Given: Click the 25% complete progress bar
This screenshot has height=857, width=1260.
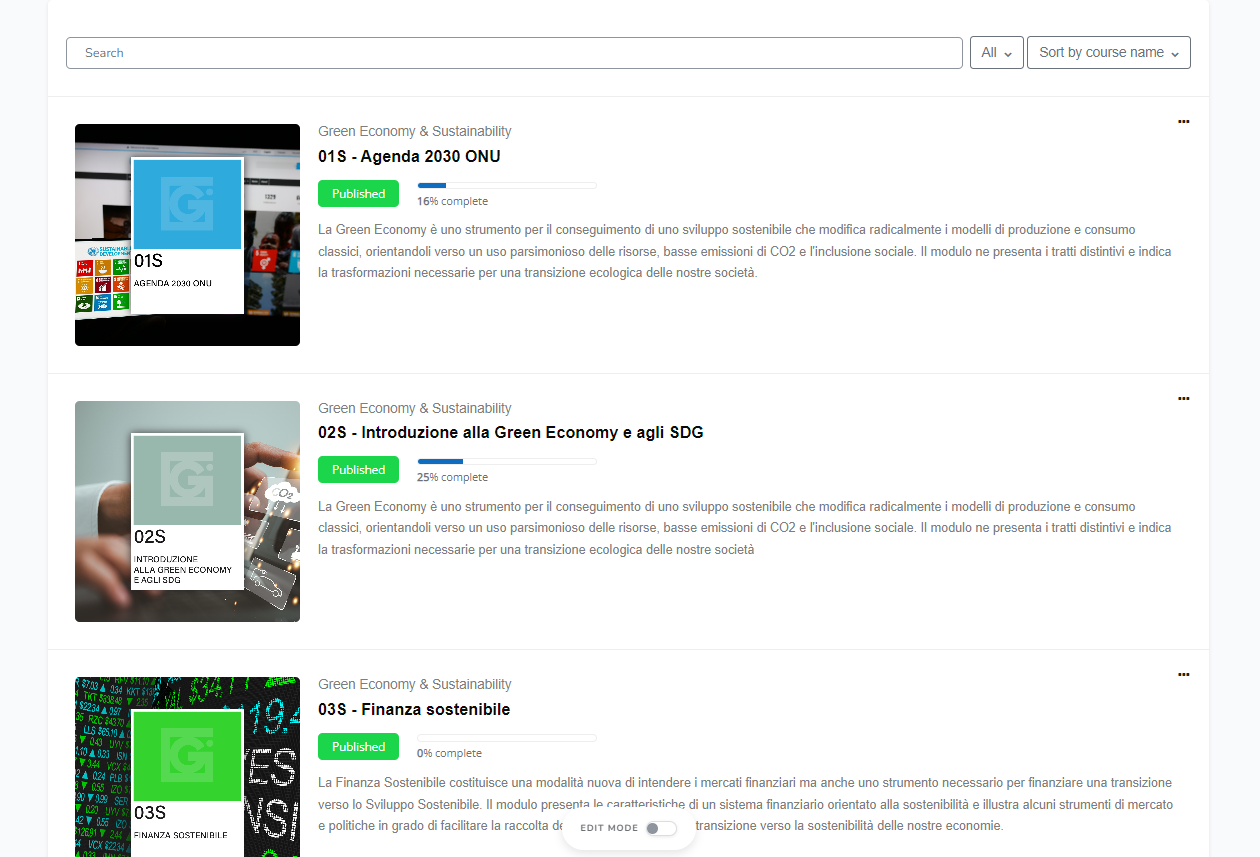Looking at the screenshot, I should (506, 462).
